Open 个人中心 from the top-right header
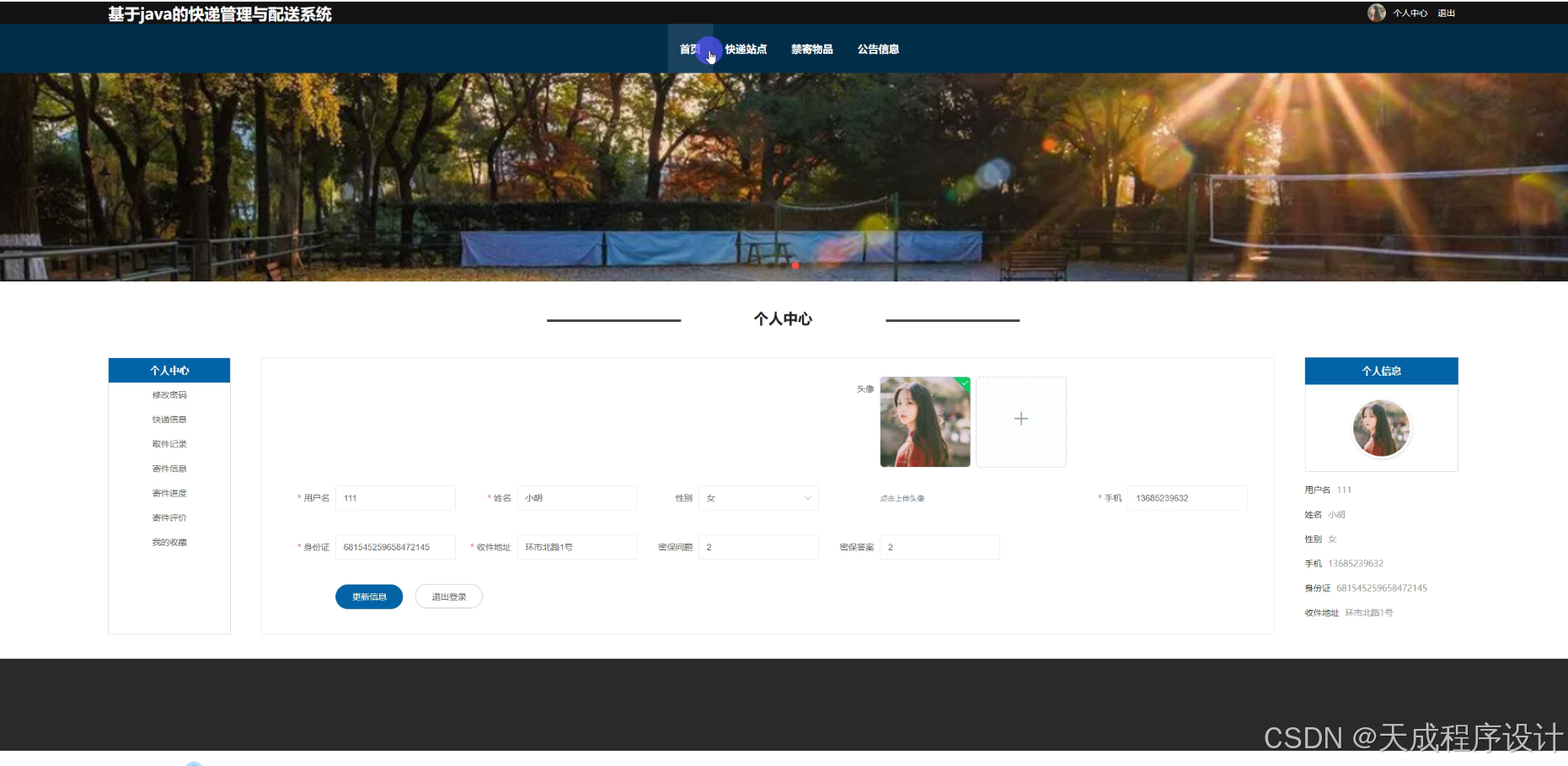Screen dimensions: 1568x766 pos(1410,13)
